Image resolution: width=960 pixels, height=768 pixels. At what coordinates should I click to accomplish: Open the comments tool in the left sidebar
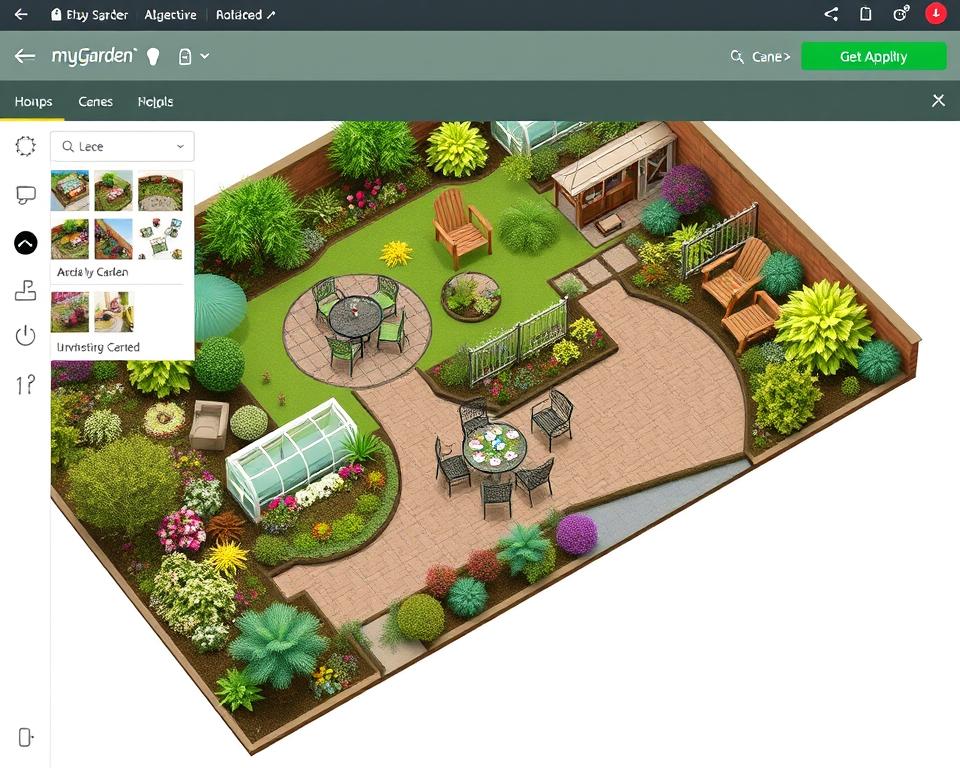click(x=26, y=194)
